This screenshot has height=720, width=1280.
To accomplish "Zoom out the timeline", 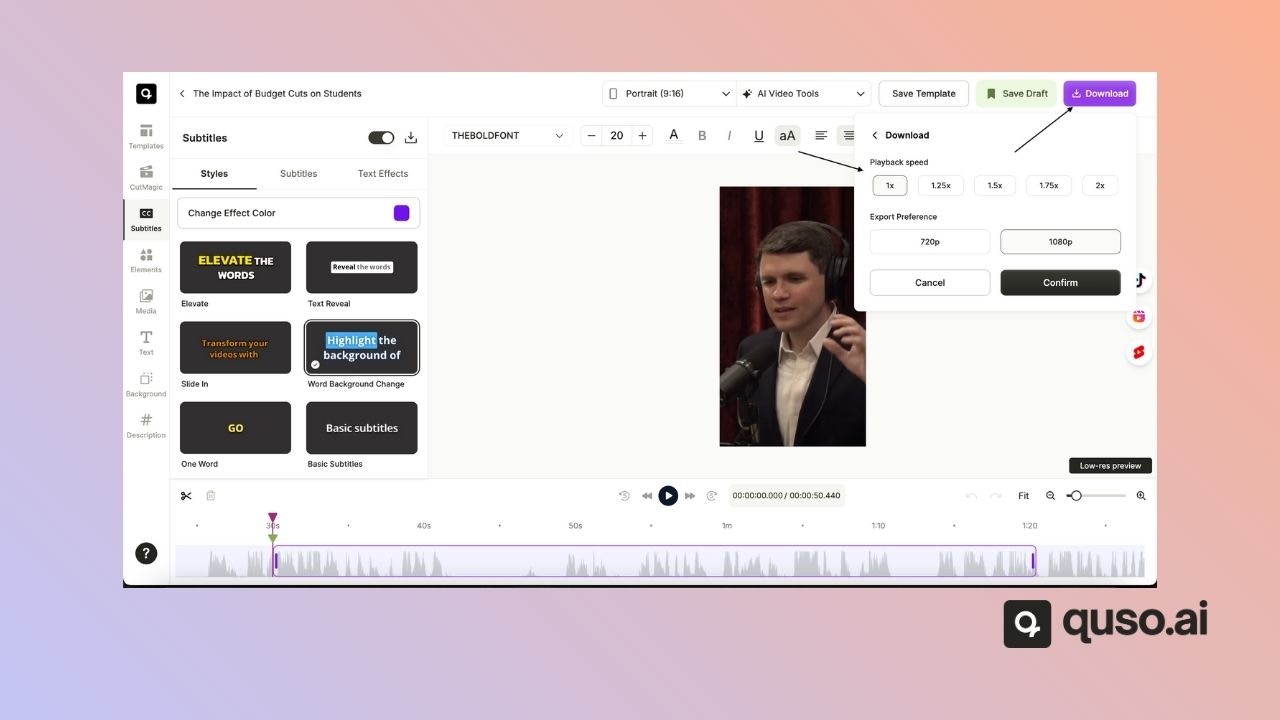I will 1051,496.
